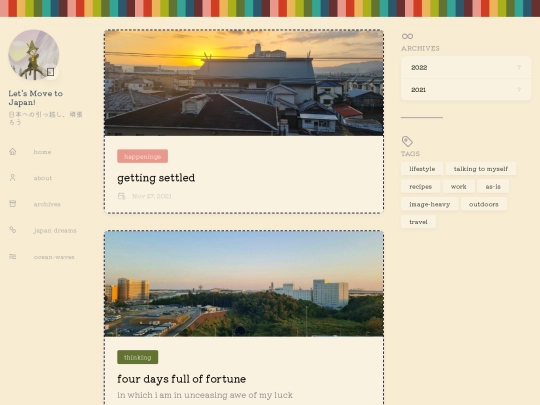Image resolution: width=540 pixels, height=405 pixels.
Task: Open the home menu item
Action: pos(42,152)
